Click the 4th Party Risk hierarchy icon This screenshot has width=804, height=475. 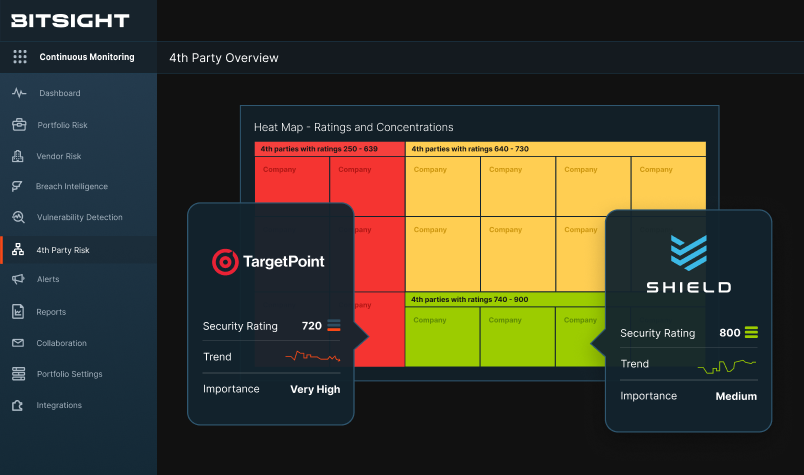click(x=18, y=250)
